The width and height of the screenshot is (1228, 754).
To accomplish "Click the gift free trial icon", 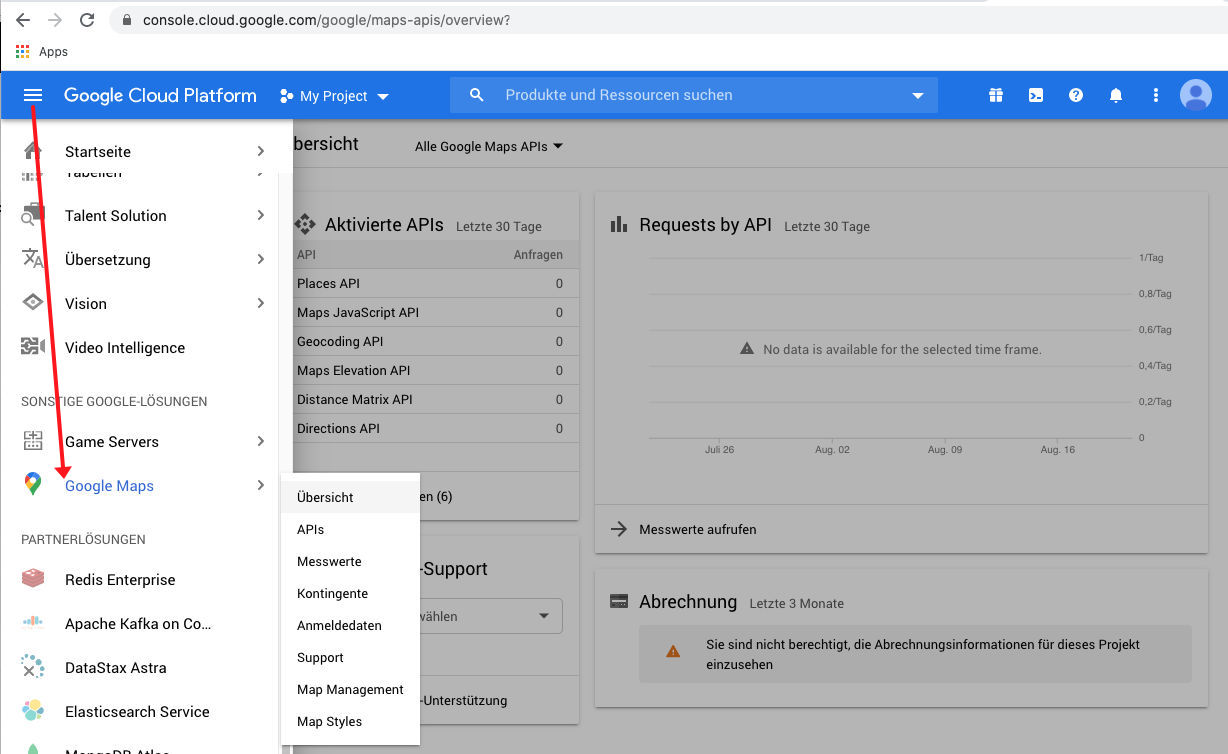I will click(x=996, y=95).
